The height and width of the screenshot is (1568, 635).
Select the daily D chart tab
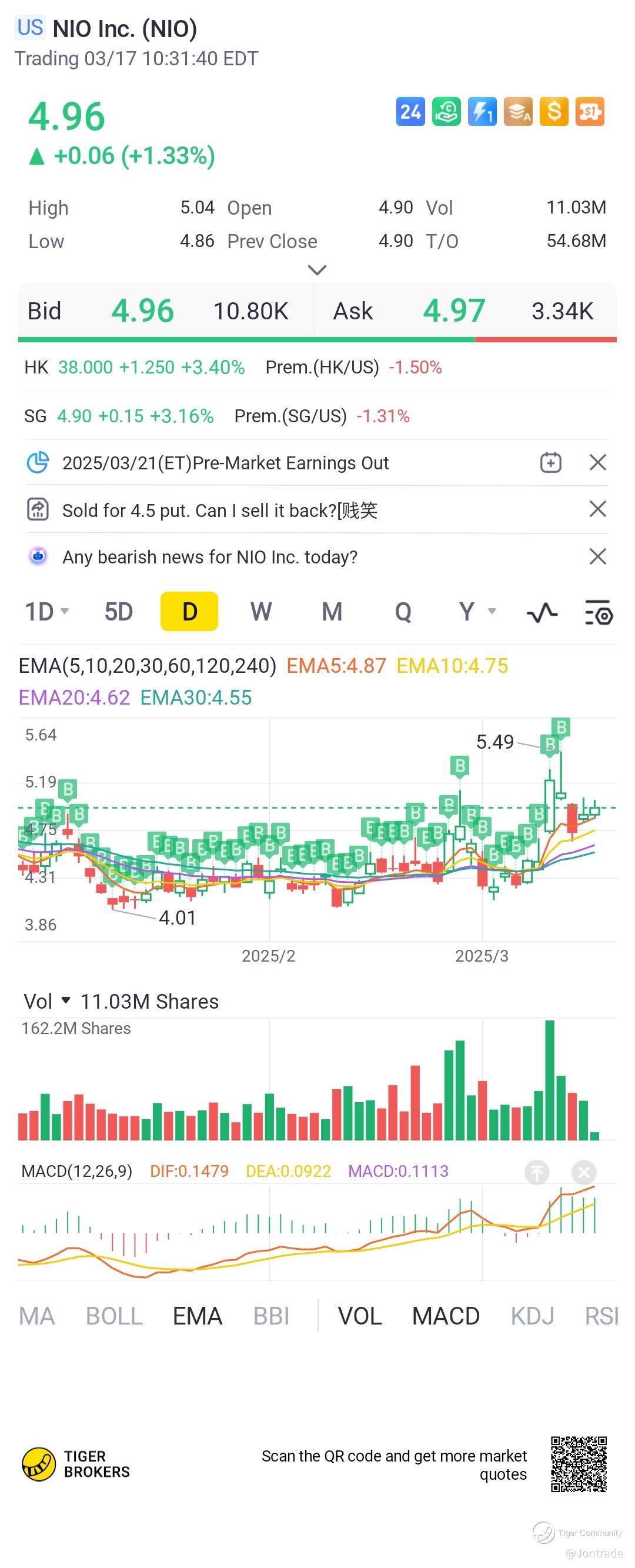tap(189, 611)
